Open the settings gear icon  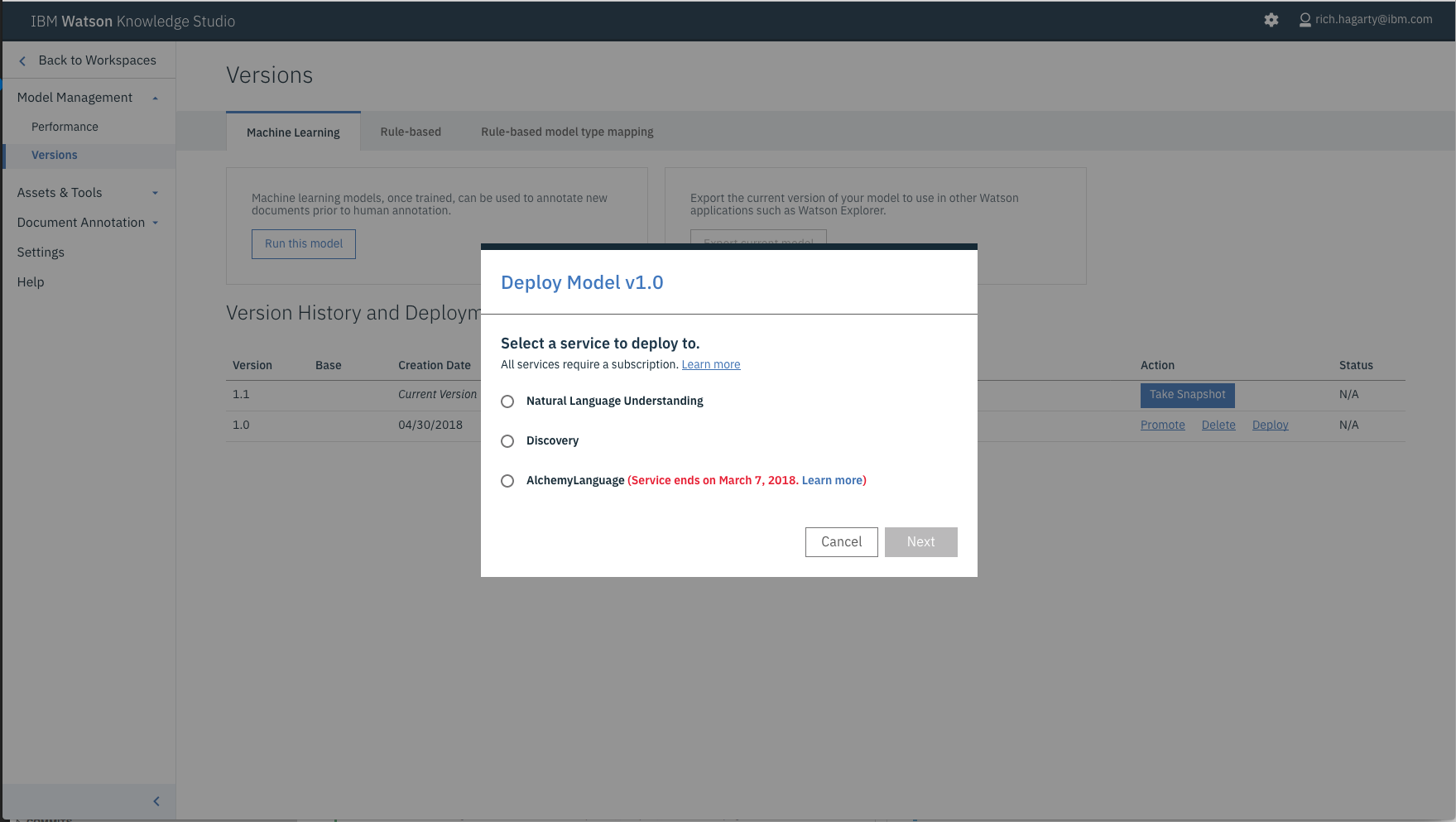[1271, 20]
